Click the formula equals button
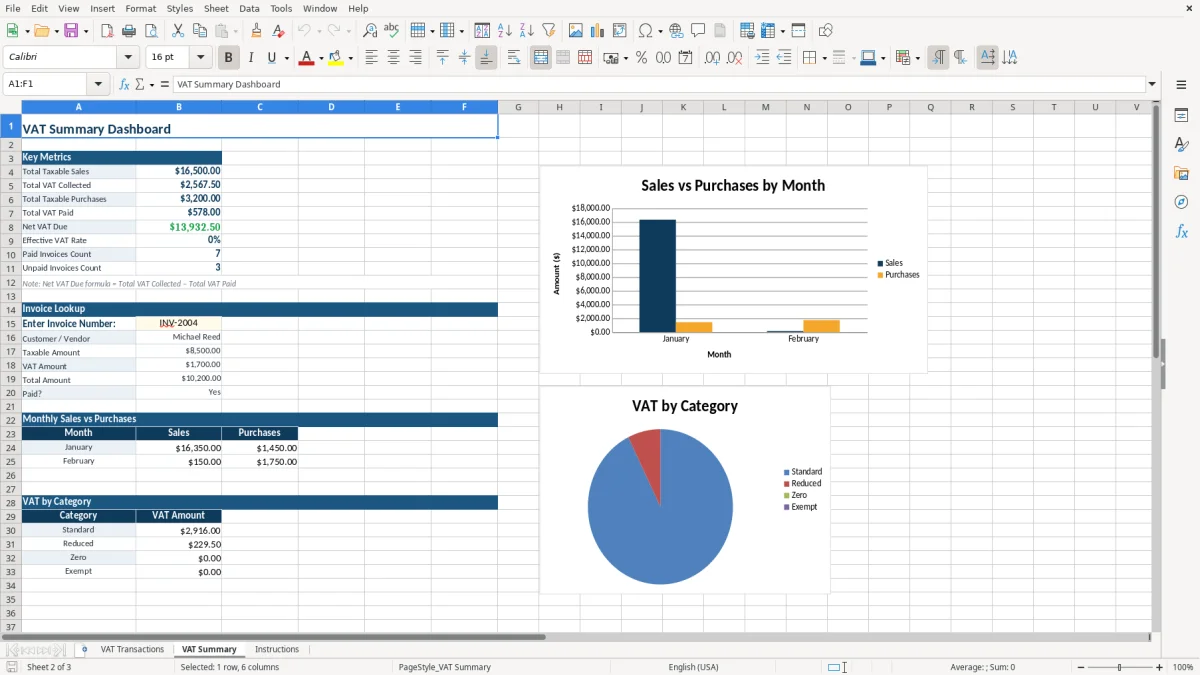 [x=165, y=84]
